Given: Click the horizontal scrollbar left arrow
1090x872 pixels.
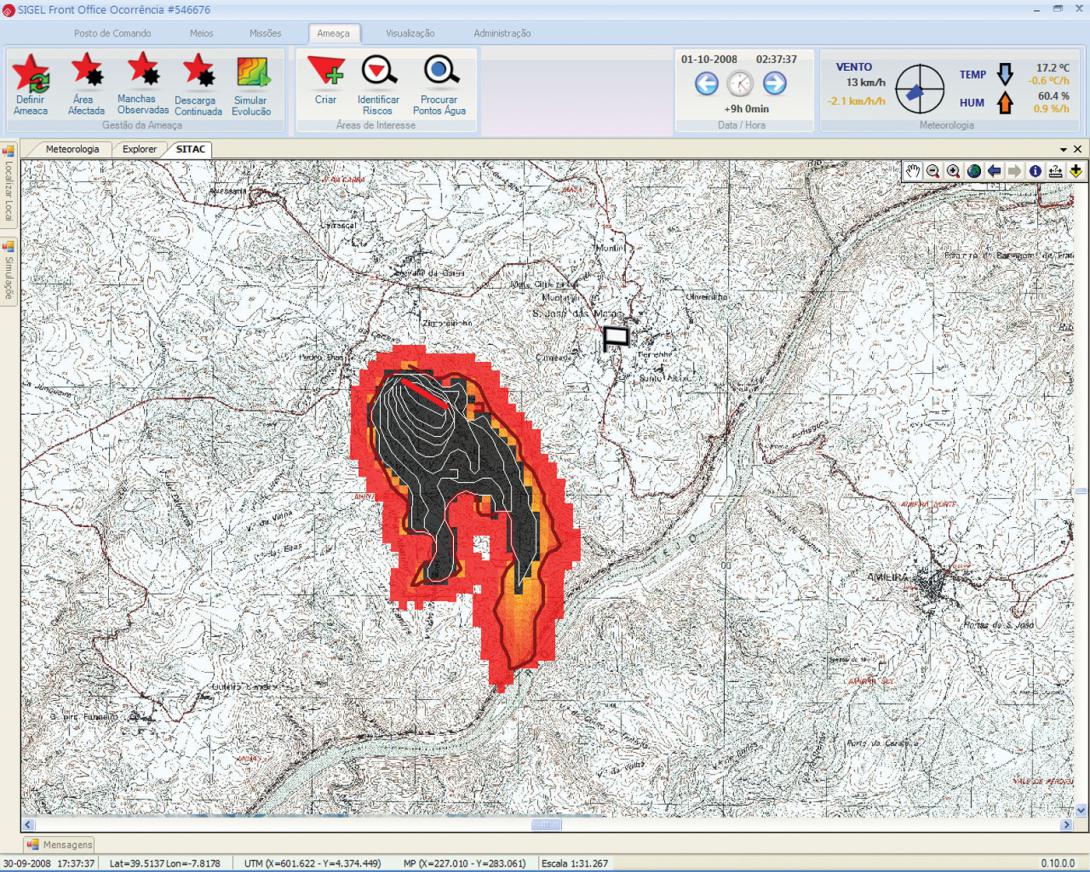Looking at the screenshot, I should [x=29, y=825].
